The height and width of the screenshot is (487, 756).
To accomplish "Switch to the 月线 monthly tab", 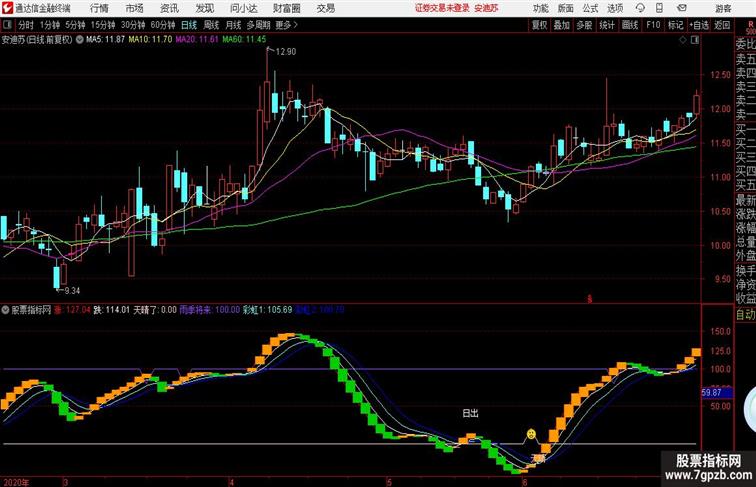I will click(233, 25).
